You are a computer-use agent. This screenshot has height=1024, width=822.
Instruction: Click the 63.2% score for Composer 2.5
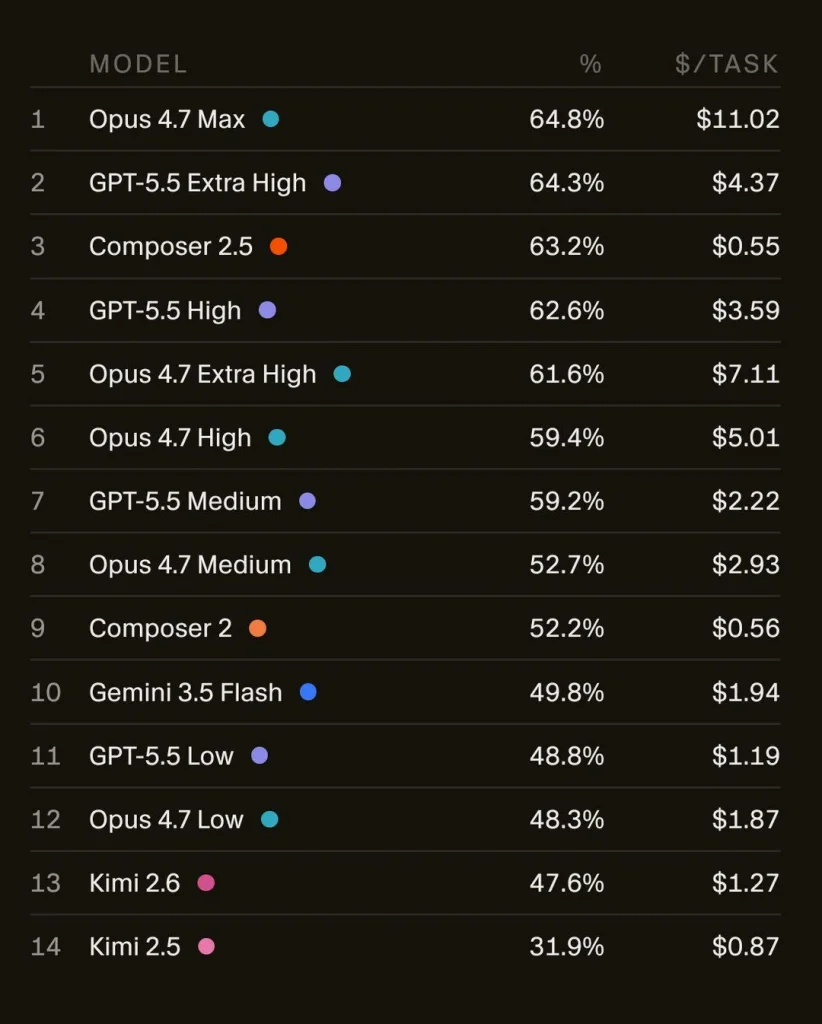coord(567,246)
